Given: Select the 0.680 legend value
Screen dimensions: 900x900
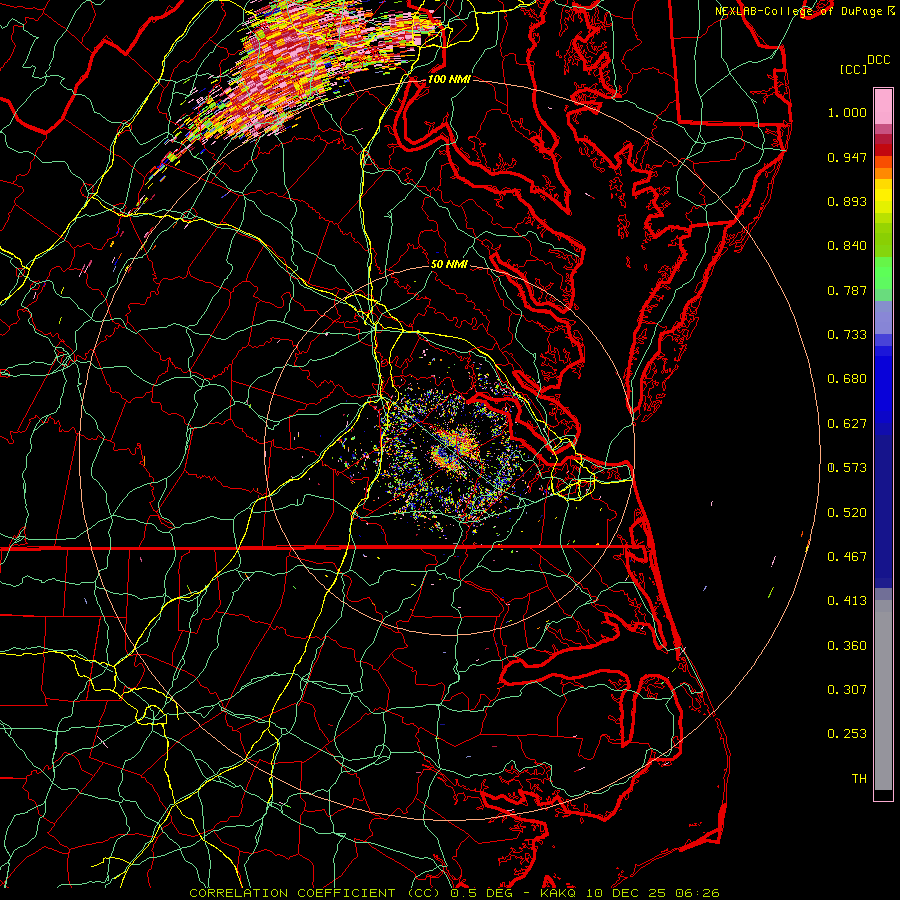Looking at the screenshot, I should [x=847, y=379].
